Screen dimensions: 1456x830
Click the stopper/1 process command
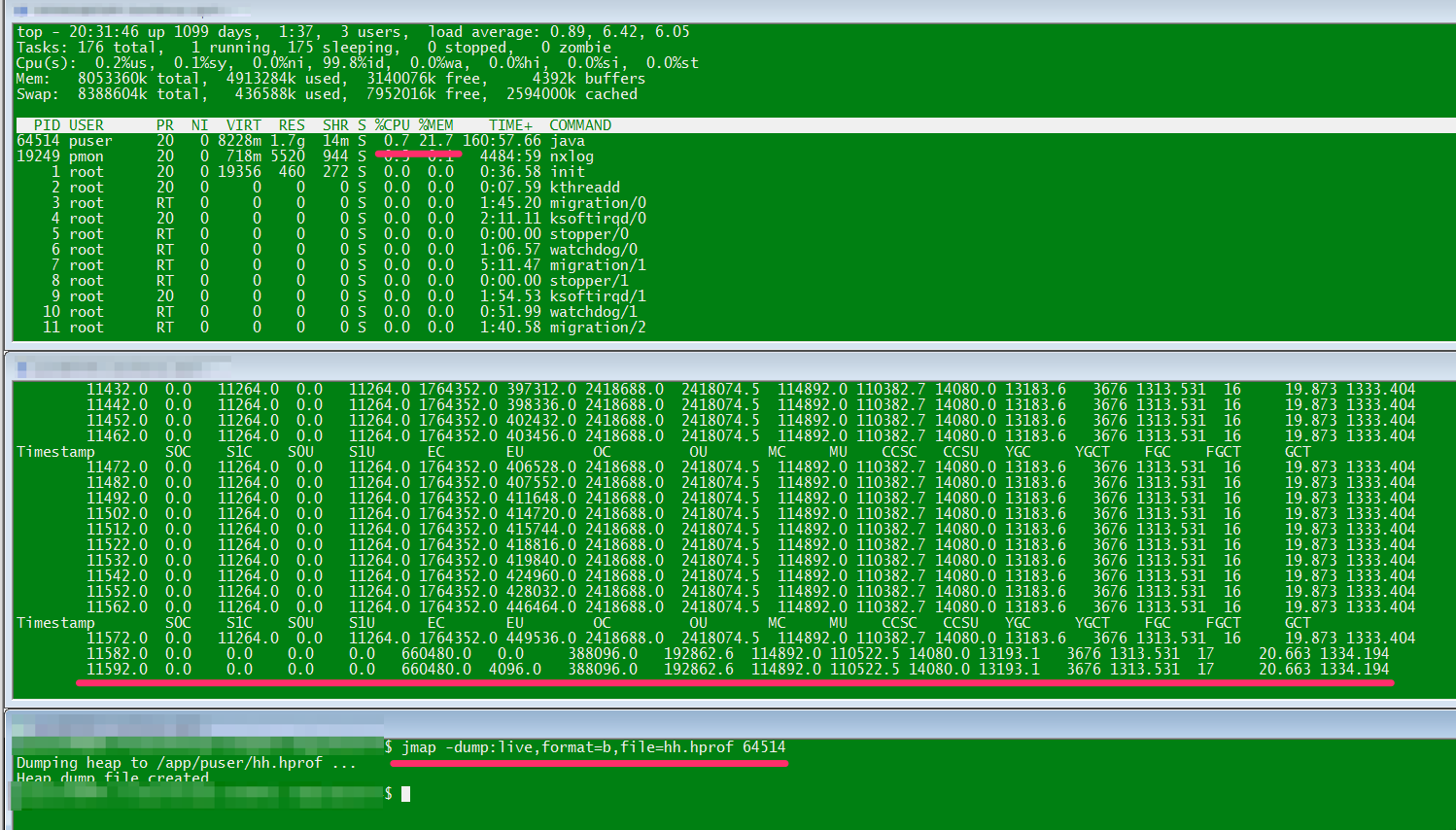click(589, 281)
